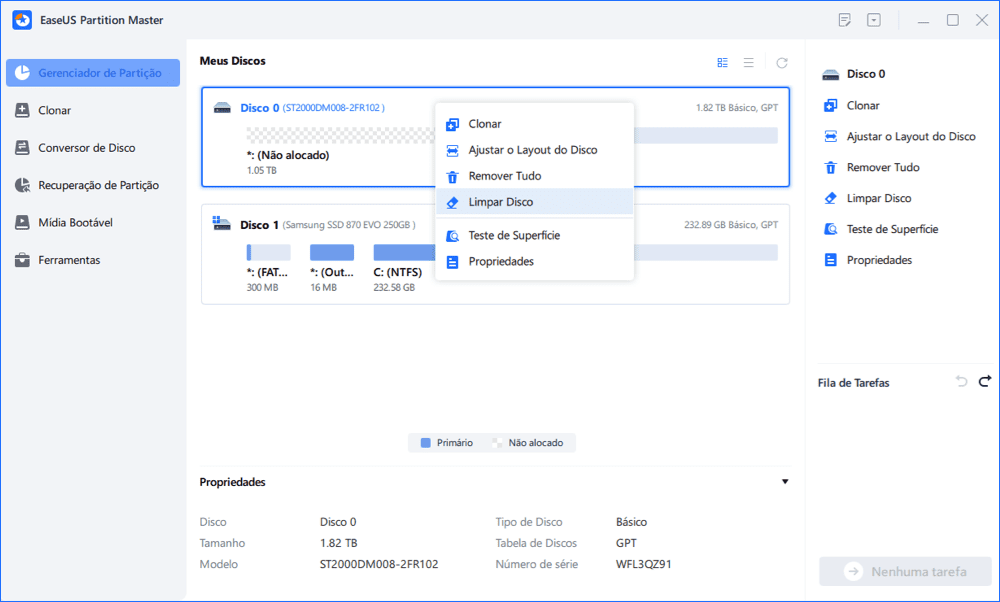Choose Clonar in the context menu

click(534, 124)
